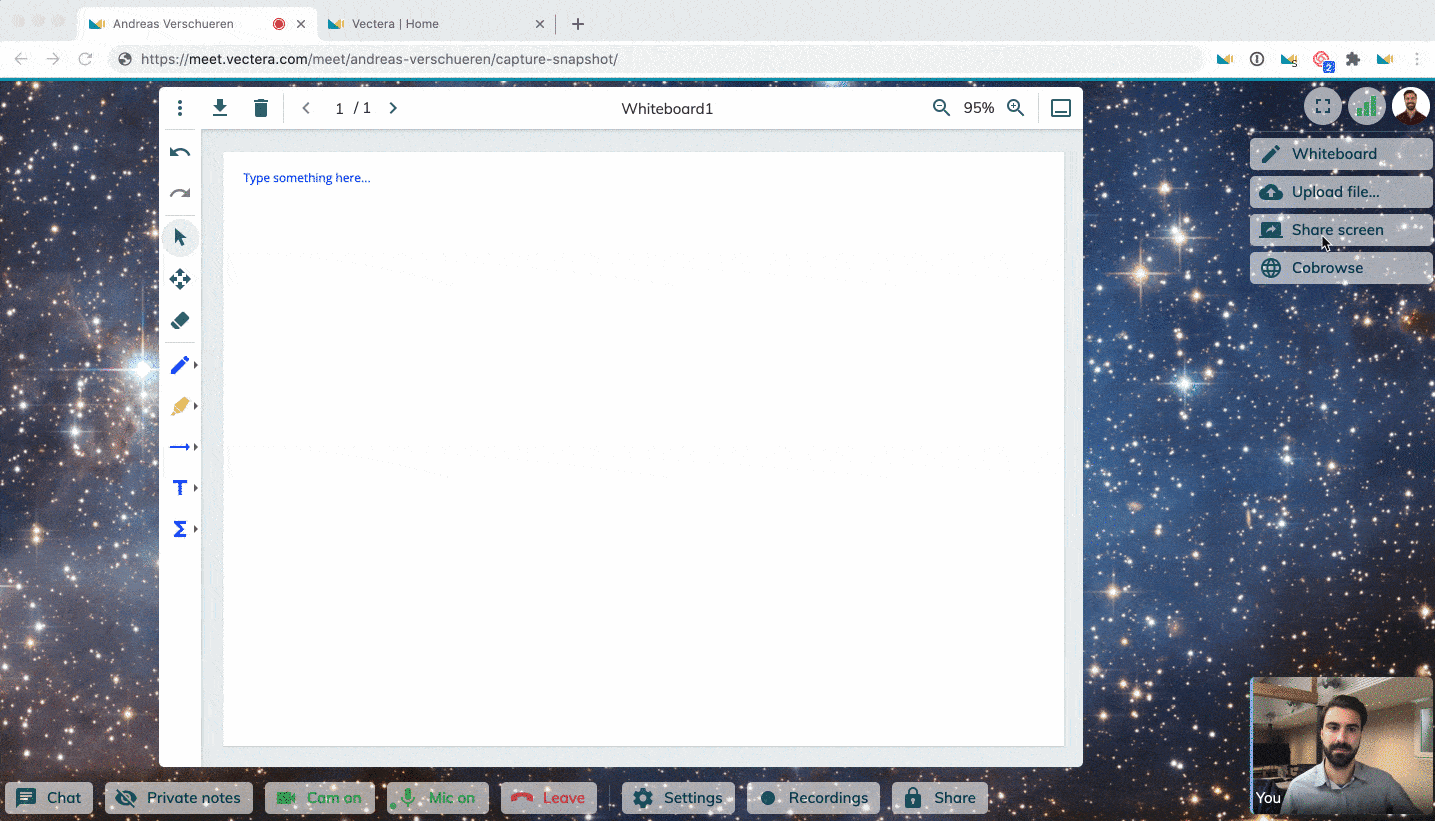This screenshot has height=821, width=1435.
Task: Toggle the camera off with Cam on
Action: coord(320,798)
